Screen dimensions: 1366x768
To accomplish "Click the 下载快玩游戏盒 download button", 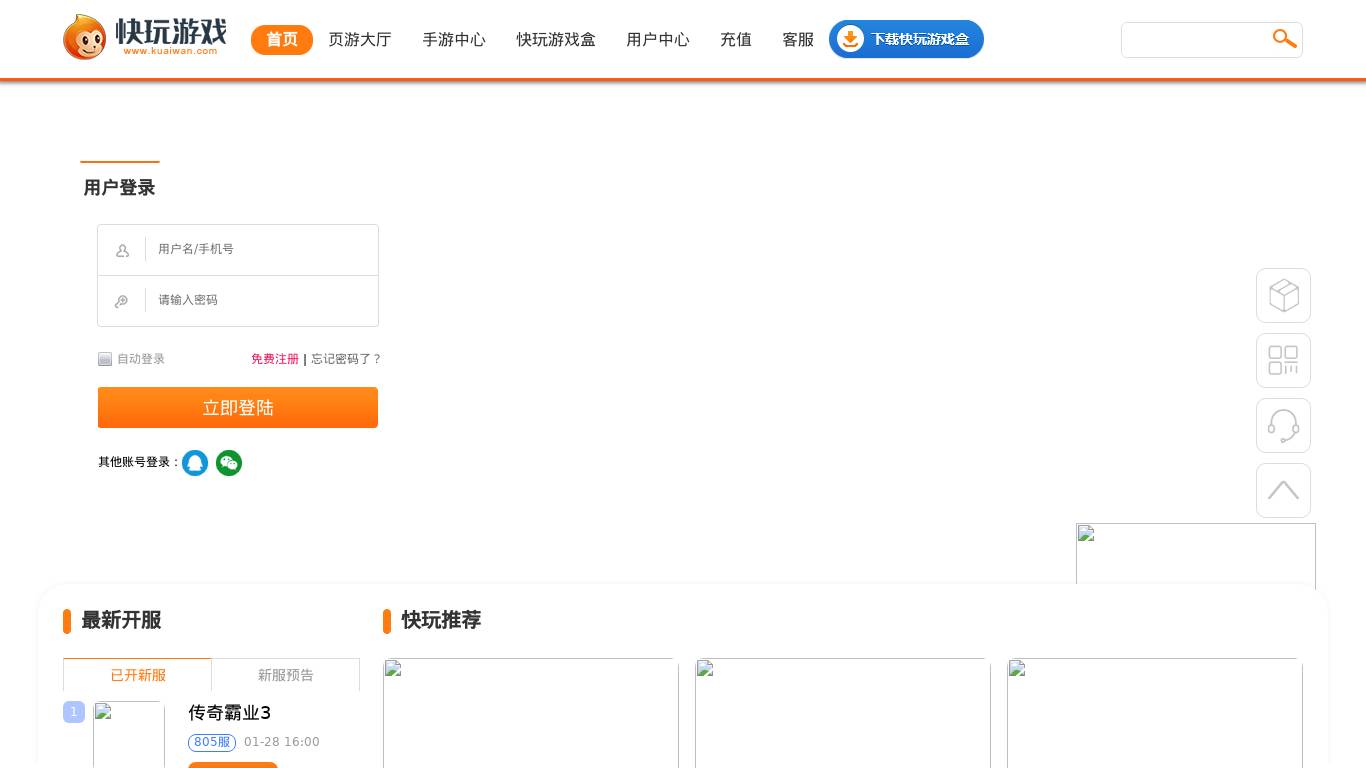I will click(906, 39).
